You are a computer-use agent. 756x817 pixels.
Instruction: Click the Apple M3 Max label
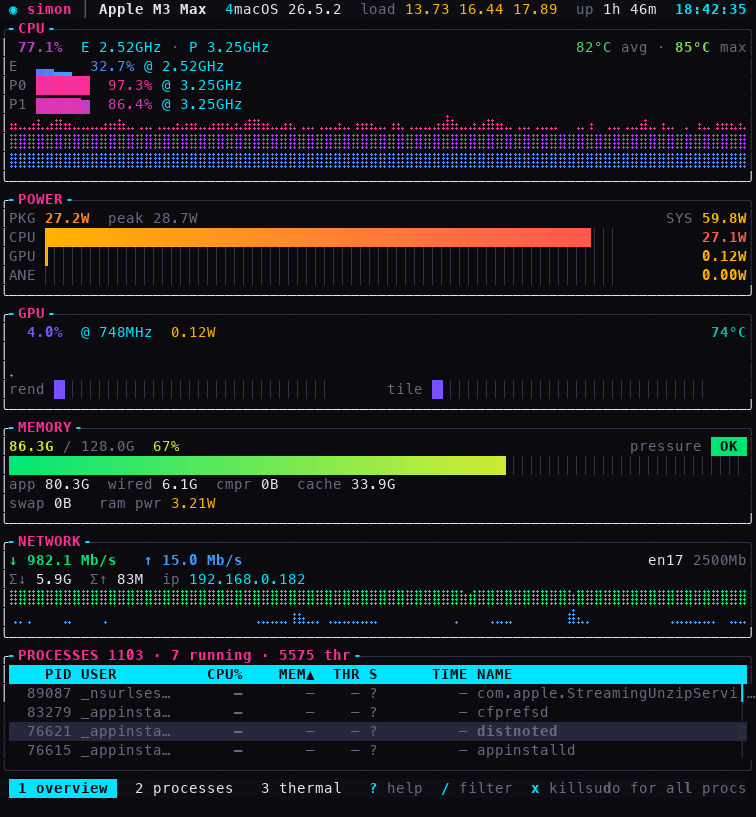click(x=153, y=9)
